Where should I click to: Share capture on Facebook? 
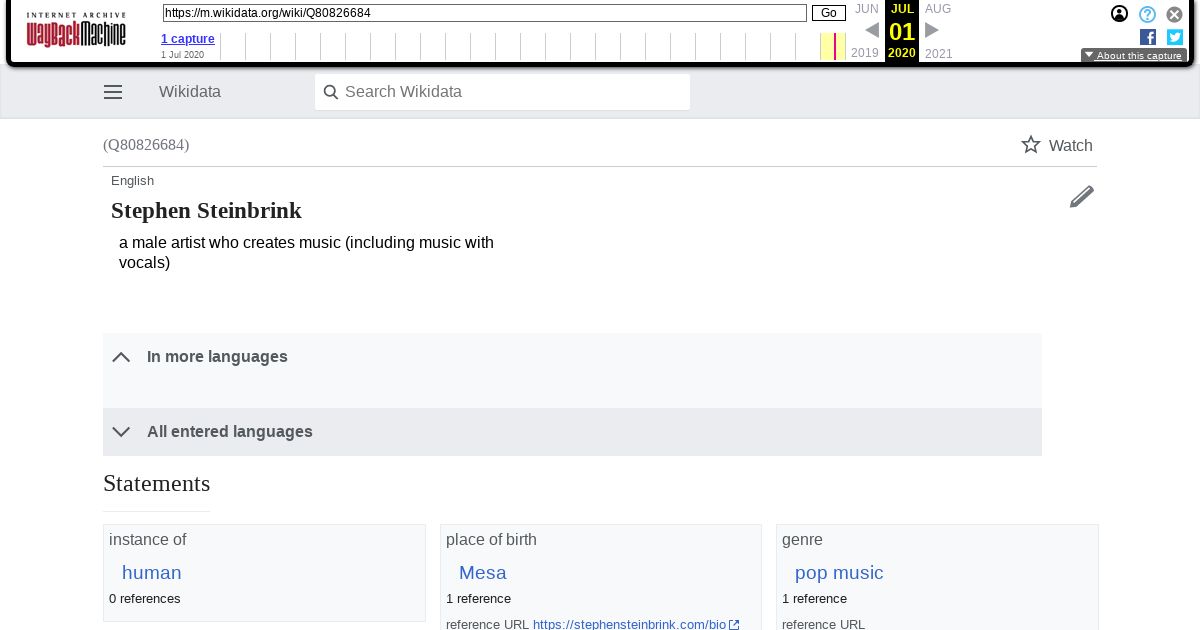point(1148,37)
